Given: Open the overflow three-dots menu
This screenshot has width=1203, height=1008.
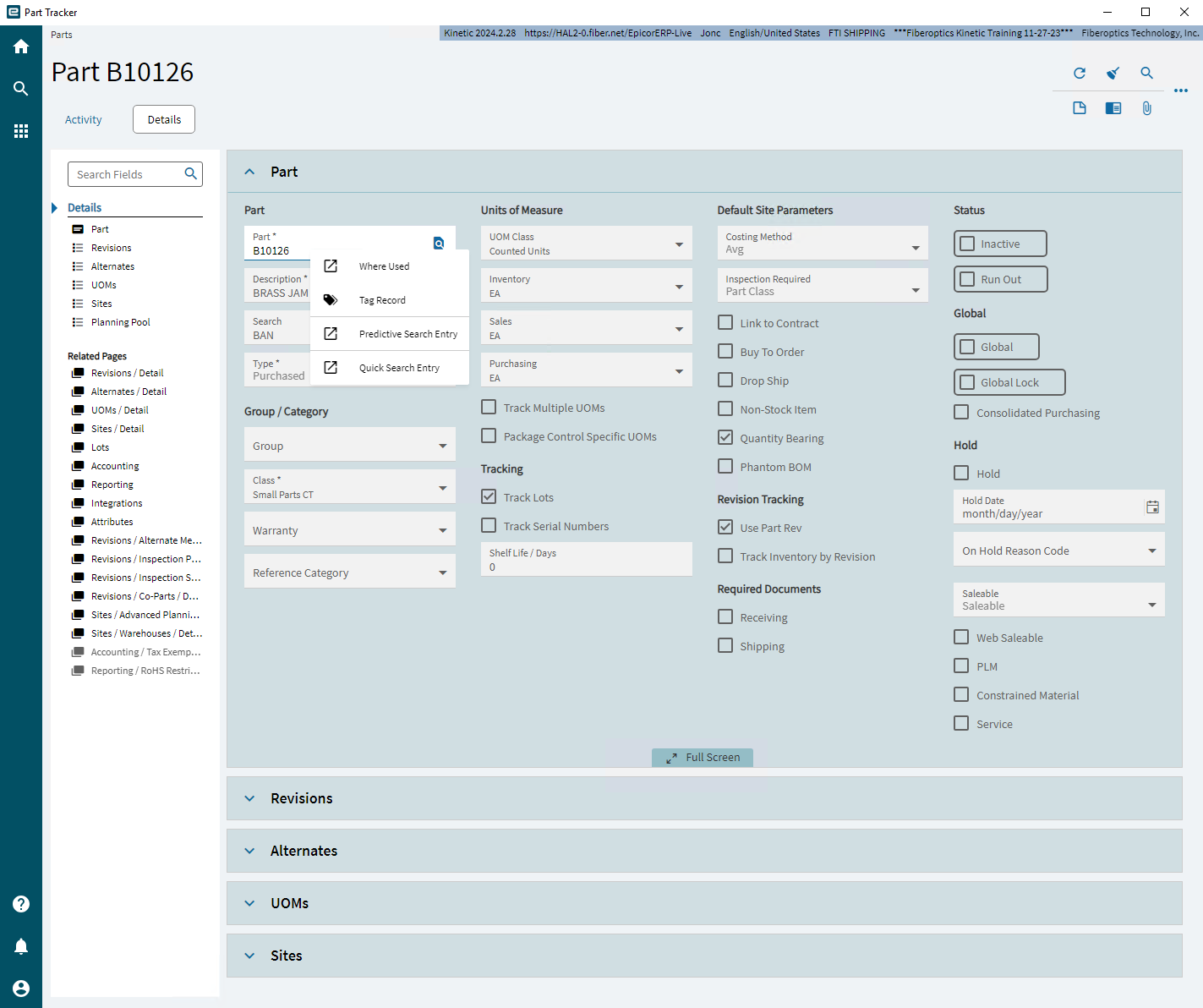Looking at the screenshot, I should (x=1181, y=90).
